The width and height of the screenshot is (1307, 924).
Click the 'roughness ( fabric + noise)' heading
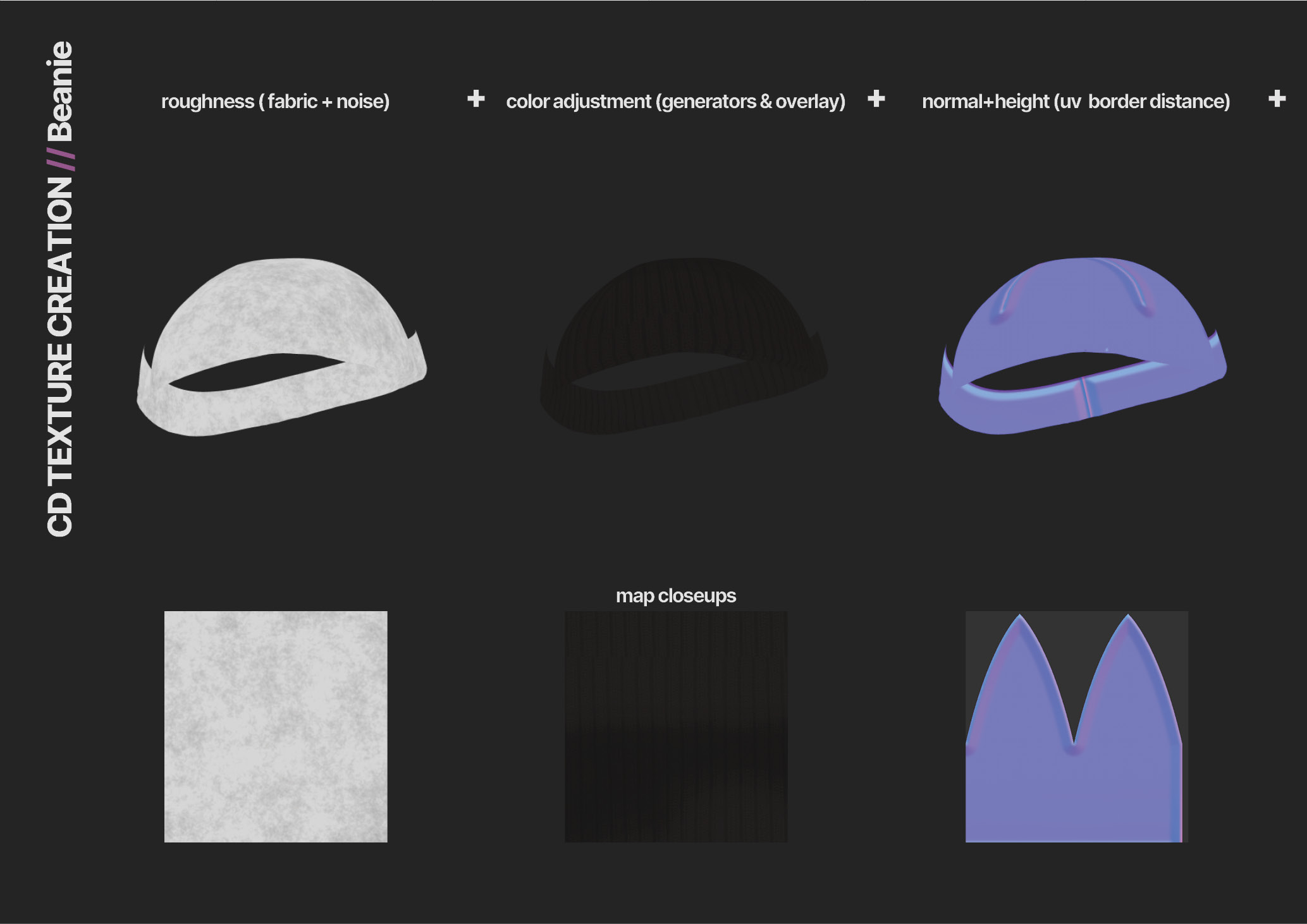276,101
